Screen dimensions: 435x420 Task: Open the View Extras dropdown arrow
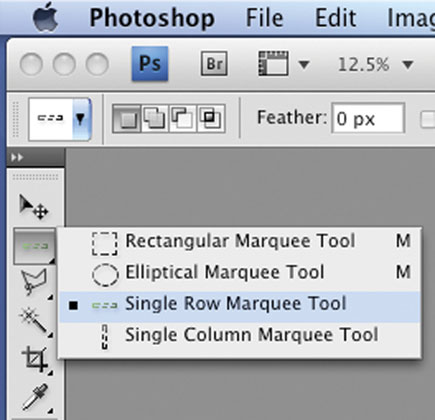(x=304, y=64)
